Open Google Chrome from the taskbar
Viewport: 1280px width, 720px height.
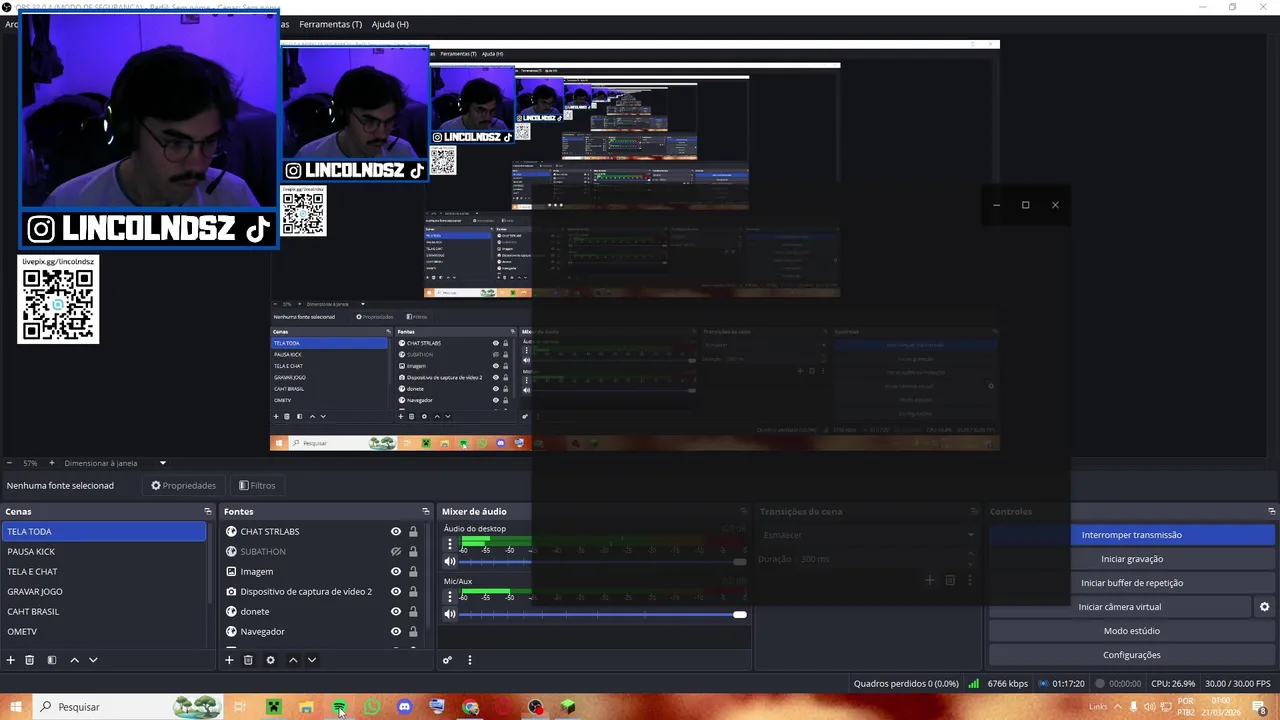point(470,707)
